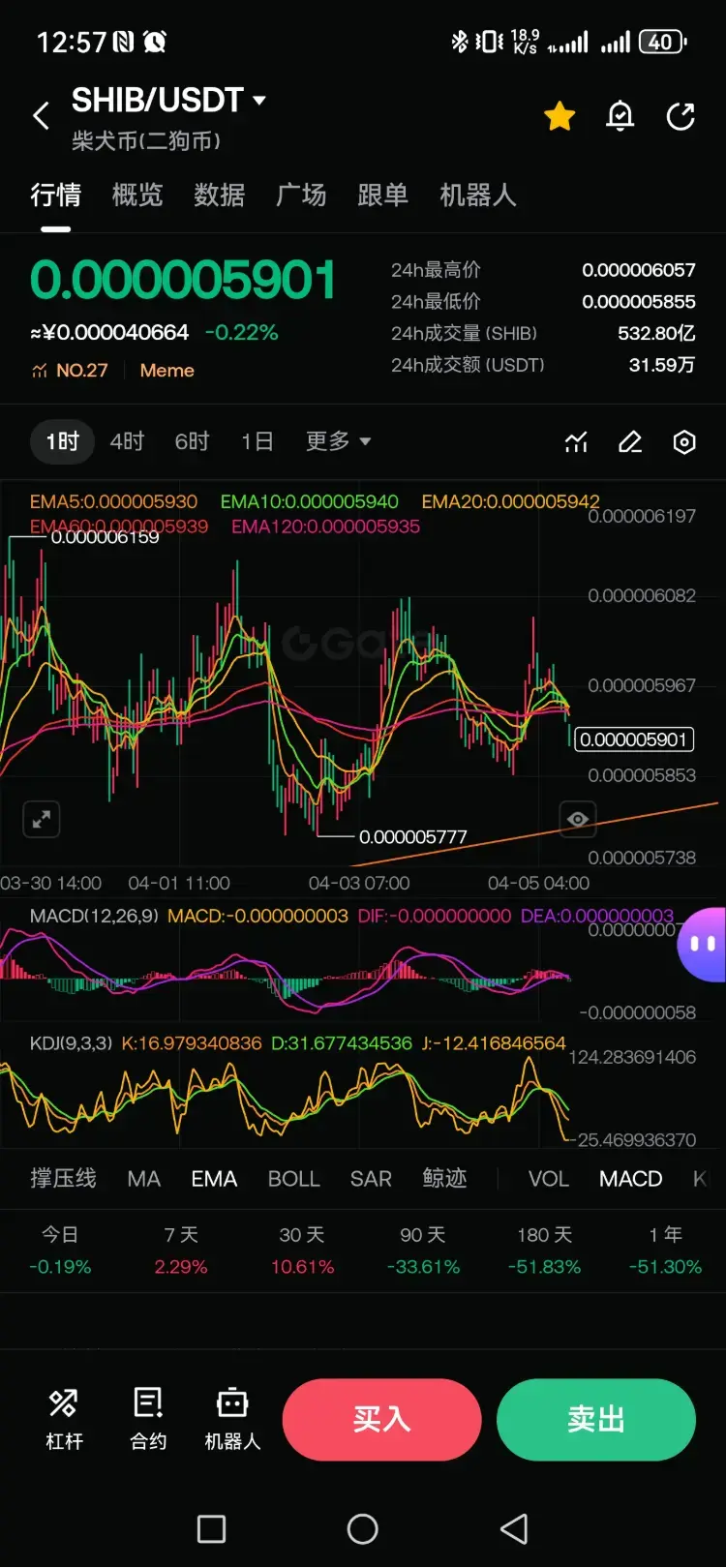
Task: Tap the current price tag on axis
Action: click(x=635, y=739)
